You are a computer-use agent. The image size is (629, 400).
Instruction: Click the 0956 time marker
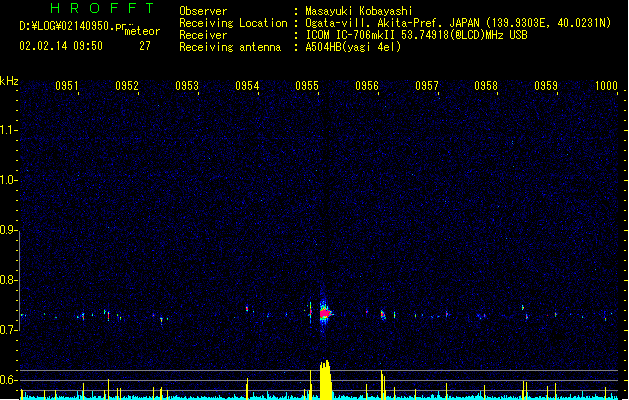pyautogui.click(x=367, y=86)
